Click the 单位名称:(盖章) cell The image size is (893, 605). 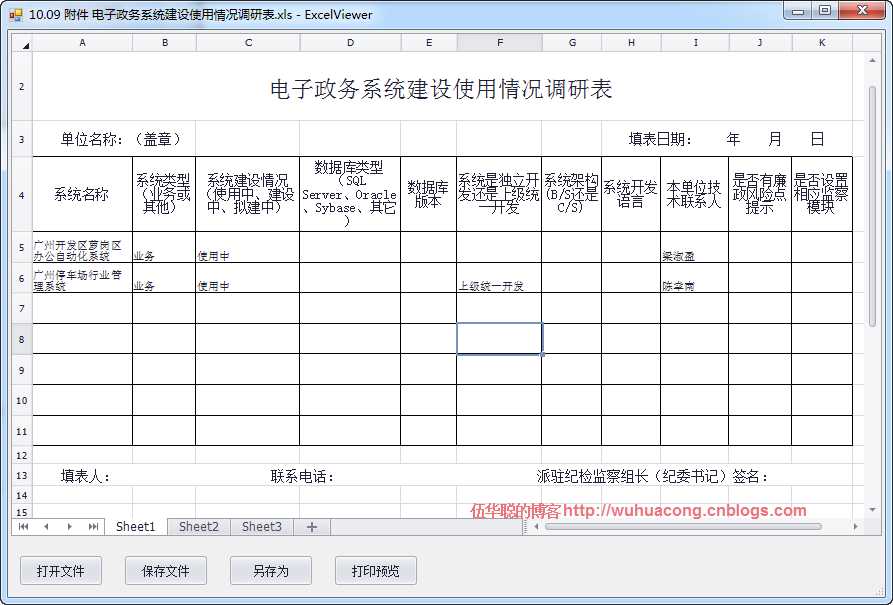[122, 139]
